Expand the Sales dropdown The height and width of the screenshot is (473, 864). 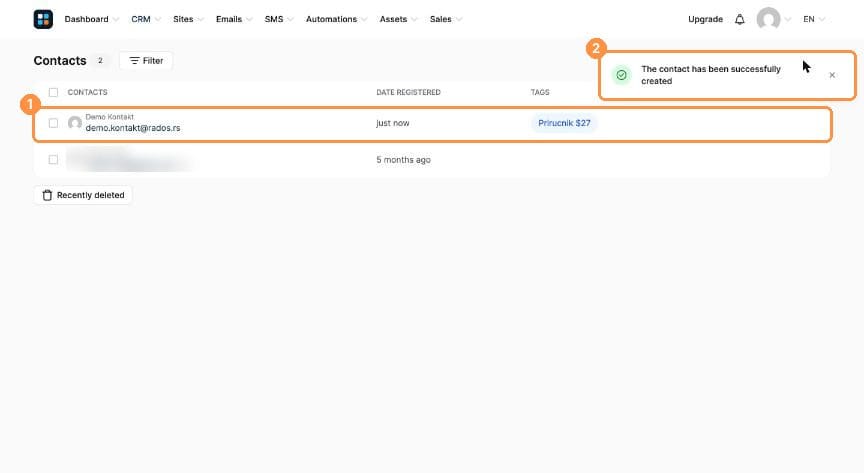[x=446, y=19]
